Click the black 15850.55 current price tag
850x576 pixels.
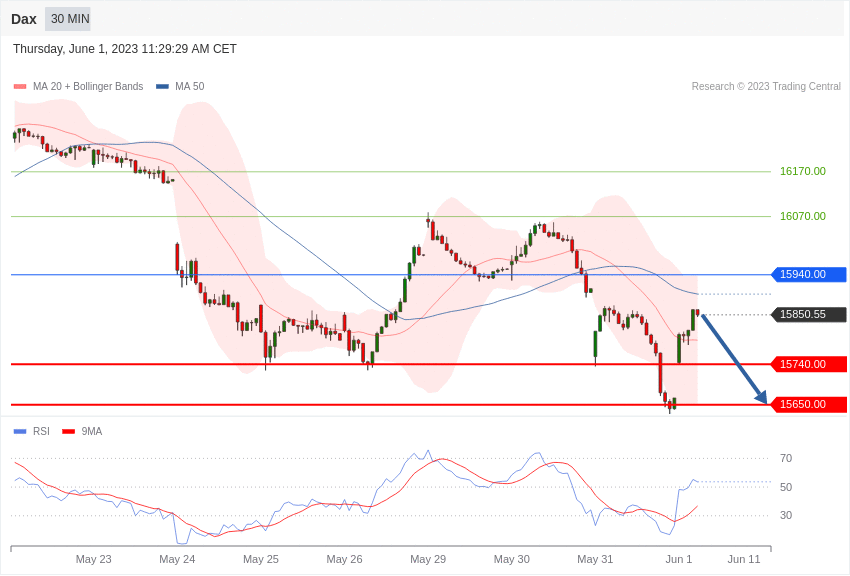click(x=809, y=314)
